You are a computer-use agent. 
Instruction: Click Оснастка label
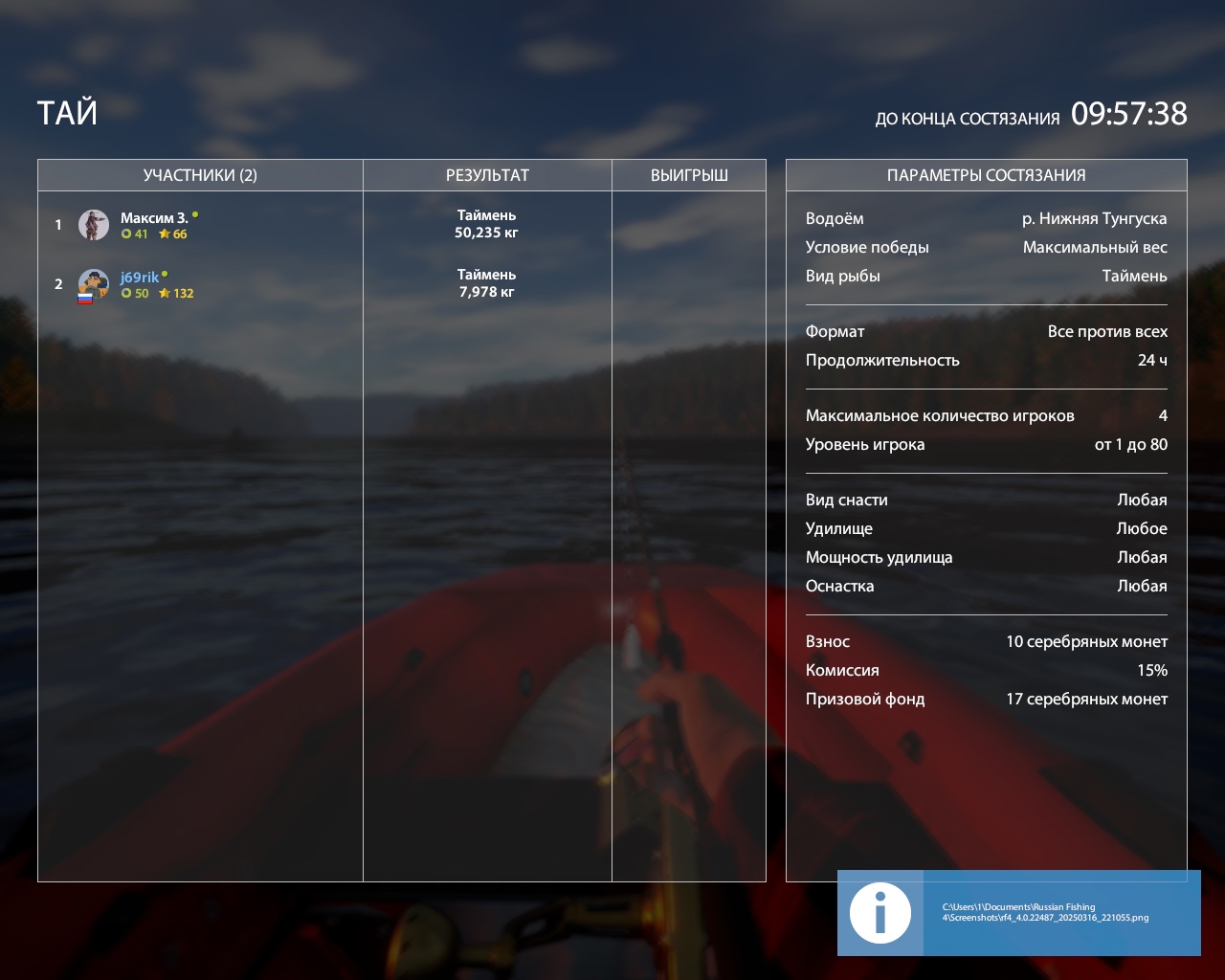click(839, 586)
